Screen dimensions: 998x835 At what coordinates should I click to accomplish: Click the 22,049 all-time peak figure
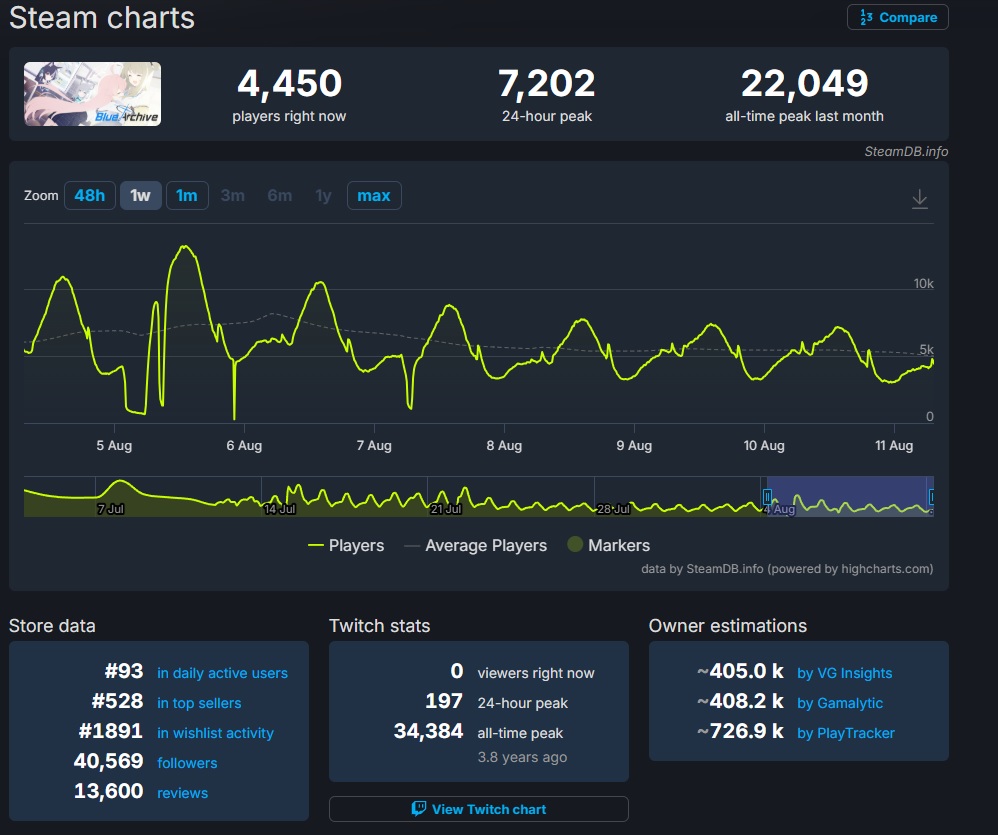pos(805,83)
